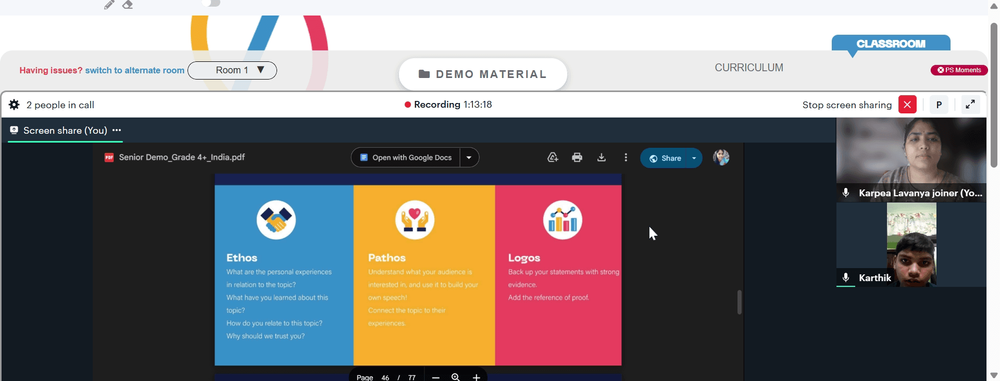Click text Add the reference of proof.

pos(548,297)
